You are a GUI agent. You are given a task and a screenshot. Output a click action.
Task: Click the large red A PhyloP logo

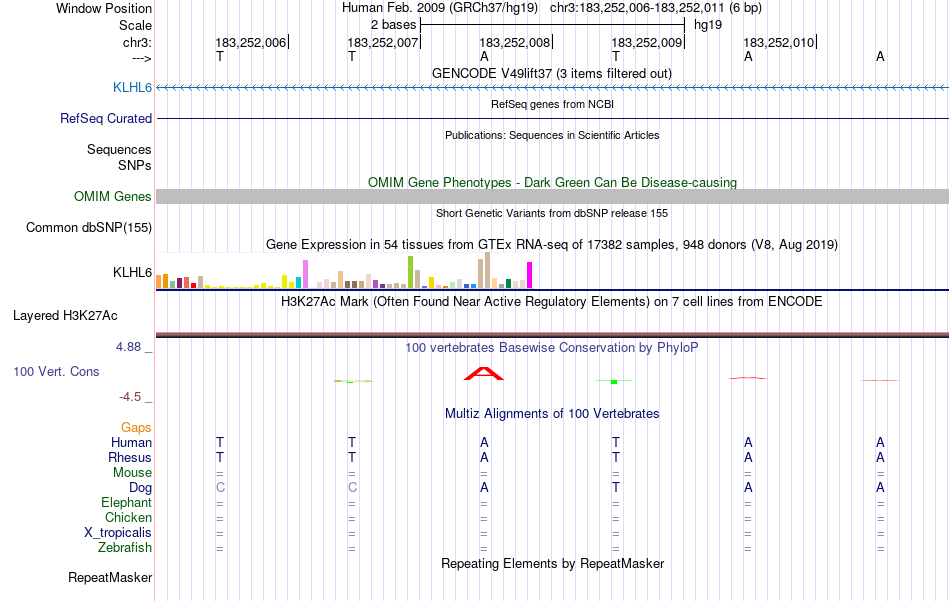[483, 373]
